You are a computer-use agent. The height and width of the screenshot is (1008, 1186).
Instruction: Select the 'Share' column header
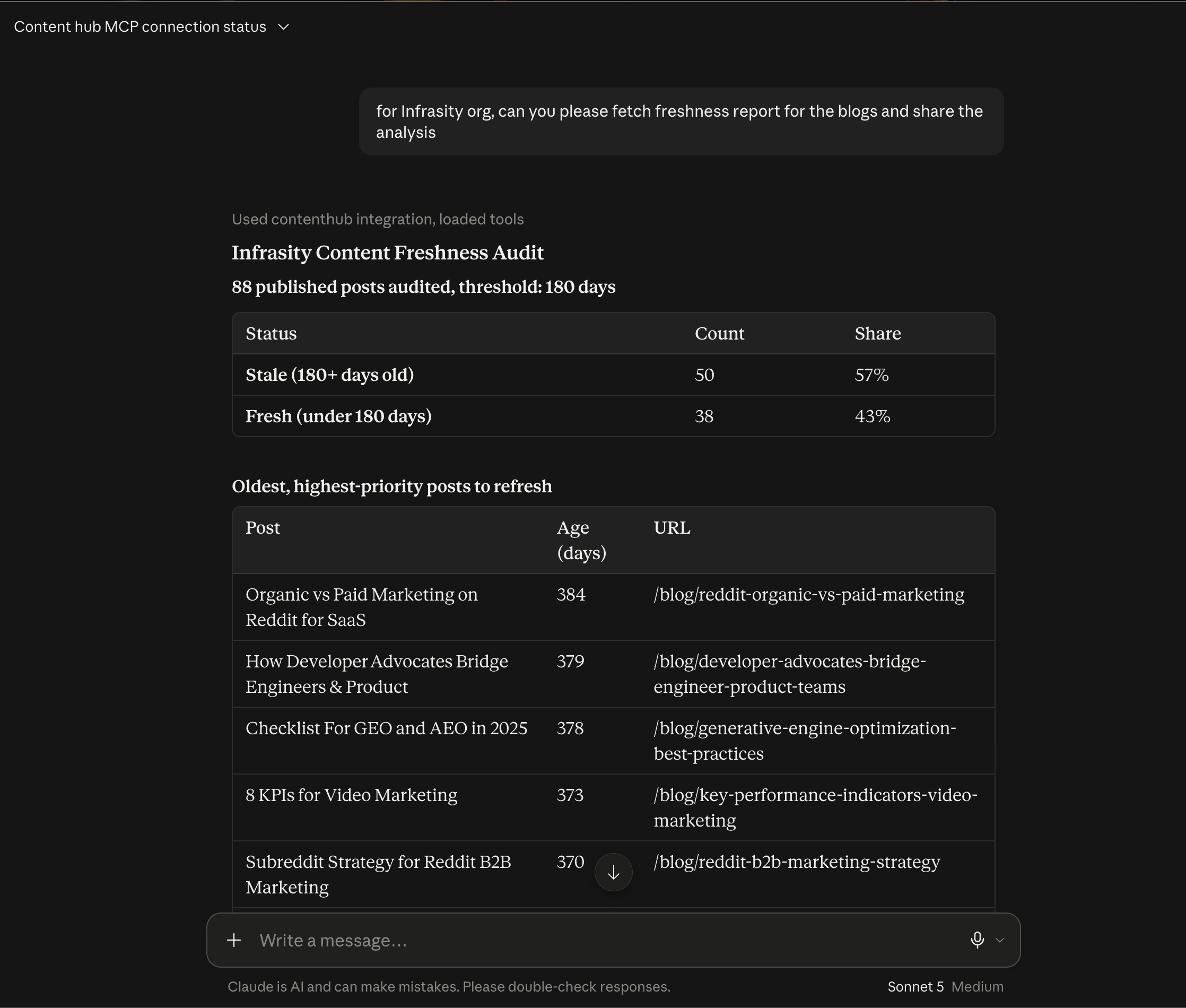tap(877, 334)
